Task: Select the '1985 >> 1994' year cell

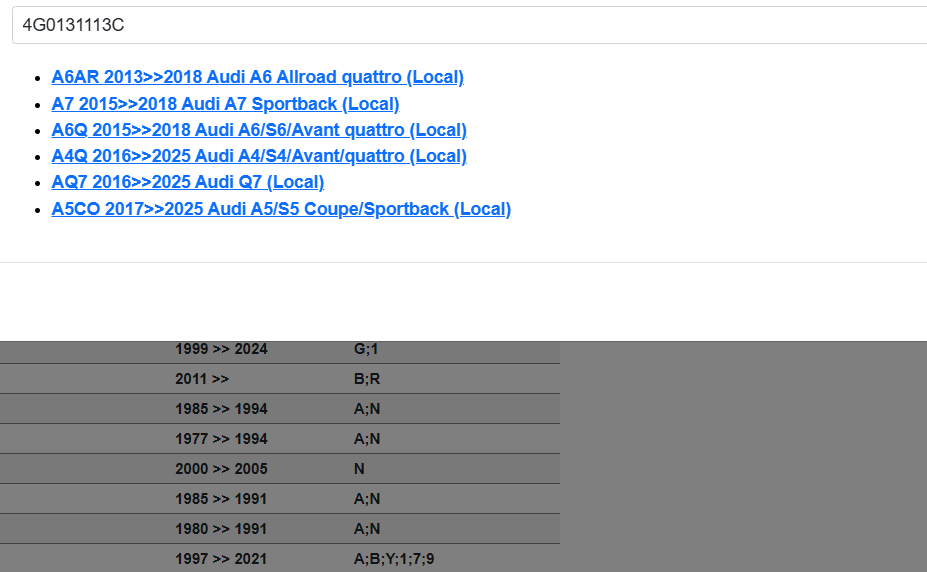Action: (221, 409)
